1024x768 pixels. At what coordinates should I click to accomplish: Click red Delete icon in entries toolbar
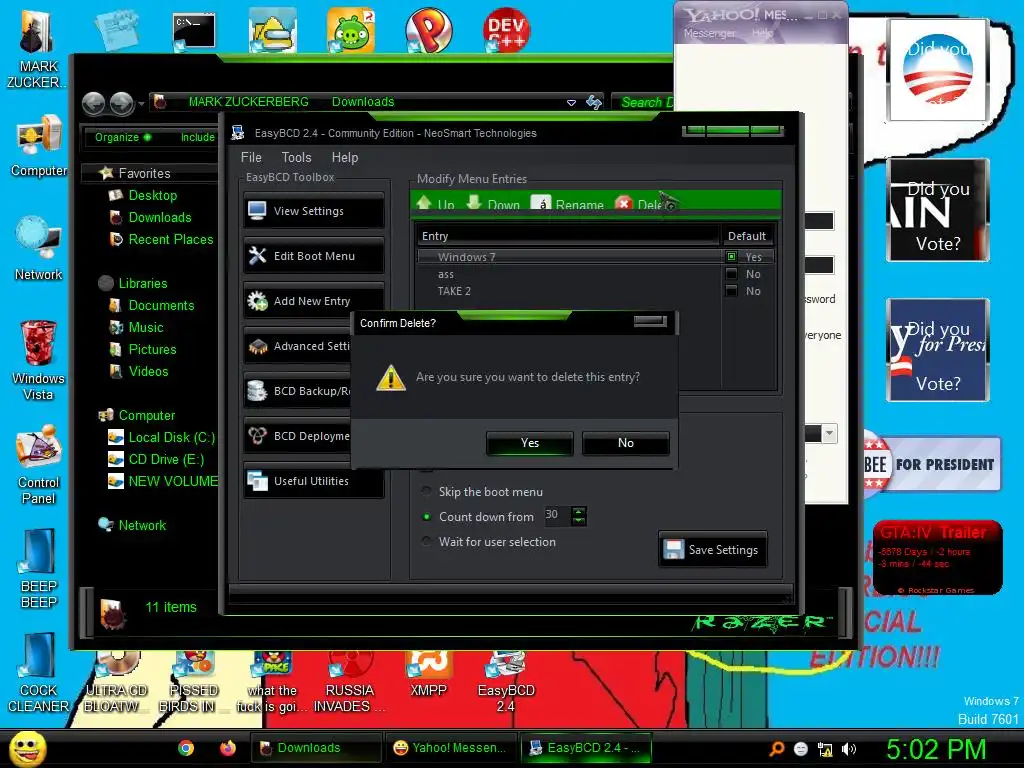coord(623,204)
